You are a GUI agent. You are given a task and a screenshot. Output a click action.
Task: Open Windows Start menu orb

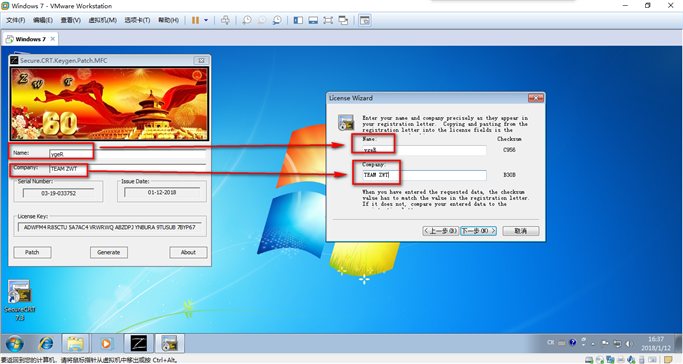click(15, 344)
